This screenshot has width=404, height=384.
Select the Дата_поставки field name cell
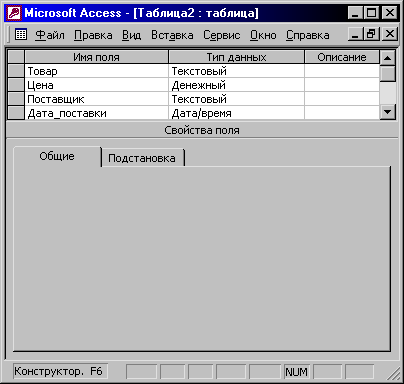[x=96, y=113]
